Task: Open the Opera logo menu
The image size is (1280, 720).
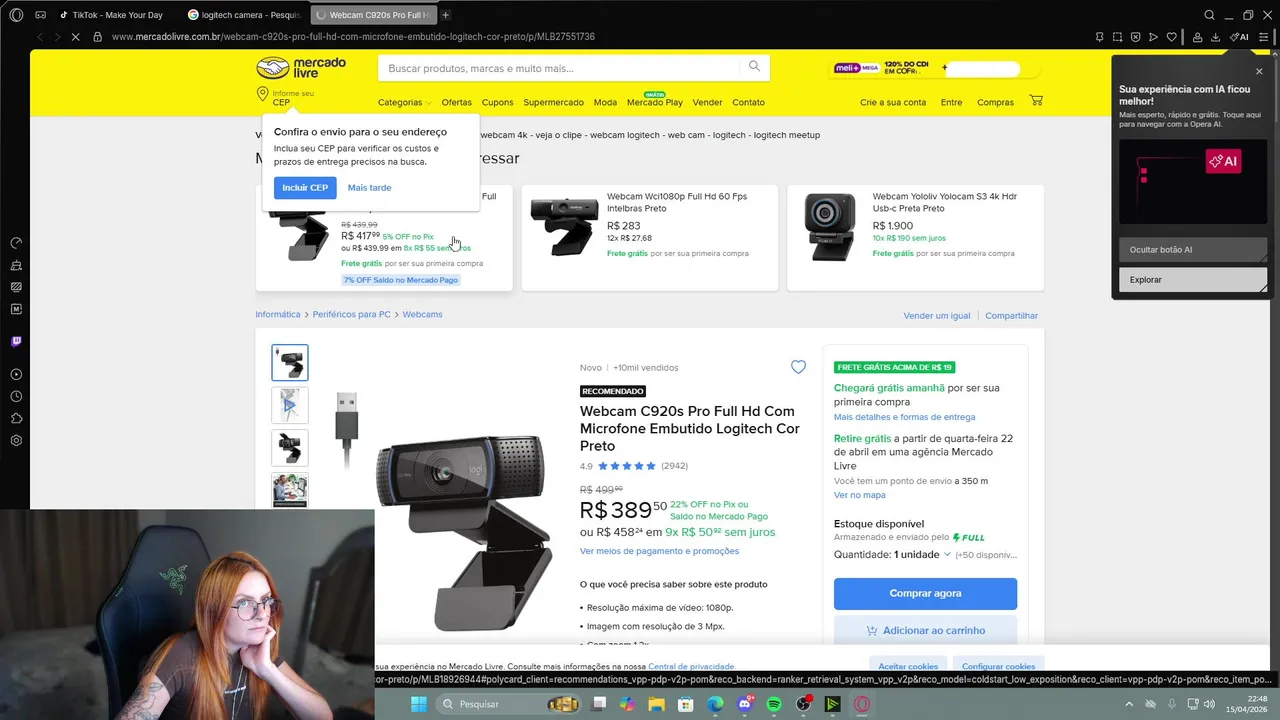Action: click(16, 15)
